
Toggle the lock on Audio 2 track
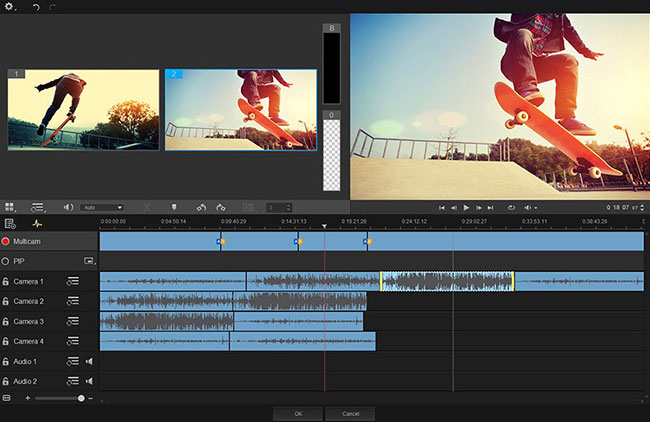[6, 382]
